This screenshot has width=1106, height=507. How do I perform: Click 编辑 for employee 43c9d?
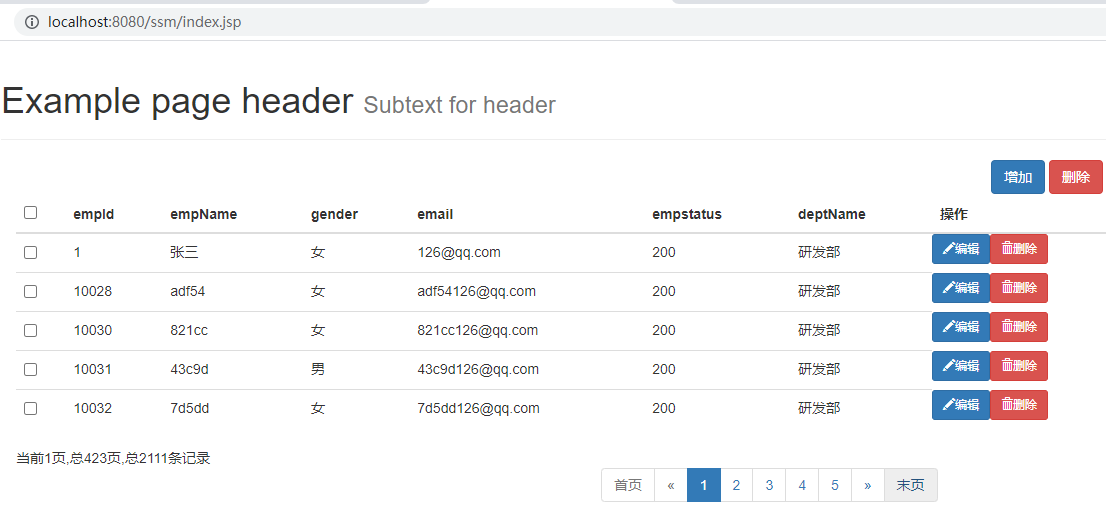(961, 366)
